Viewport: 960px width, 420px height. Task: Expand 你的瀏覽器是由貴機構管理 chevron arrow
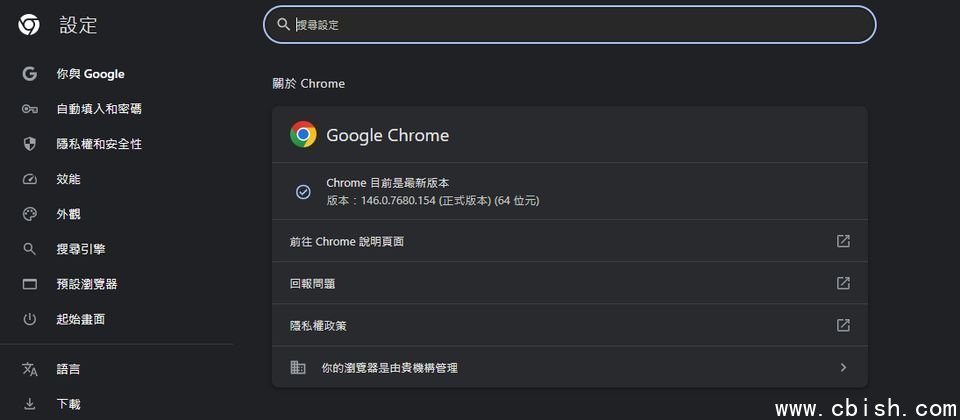click(x=843, y=368)
